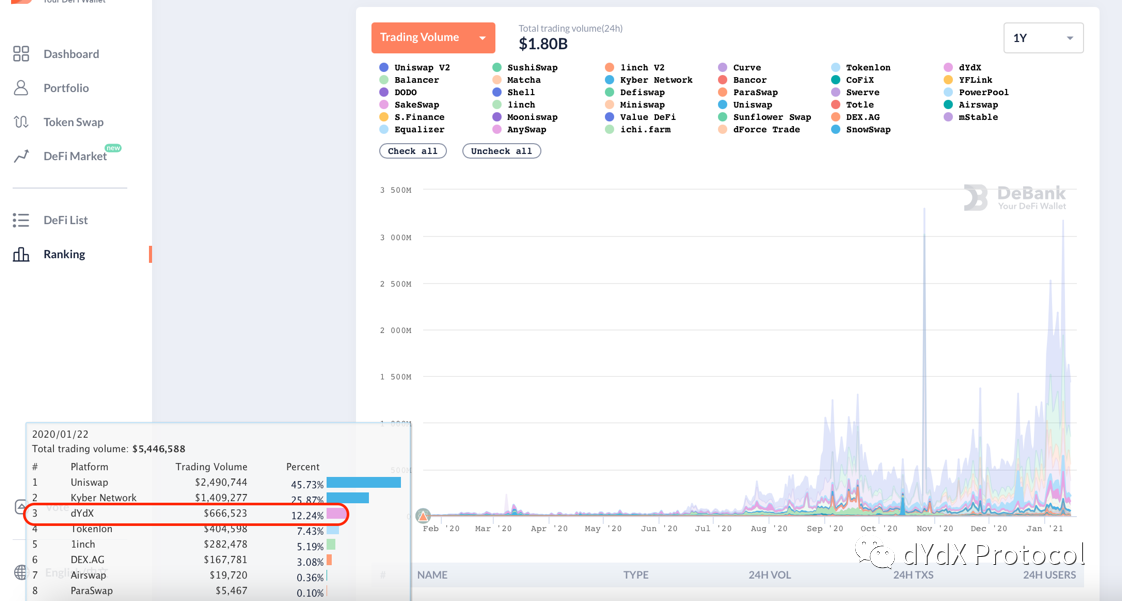
Task: Click the DeFi Market chart icon
Action: tap(21, 156)
